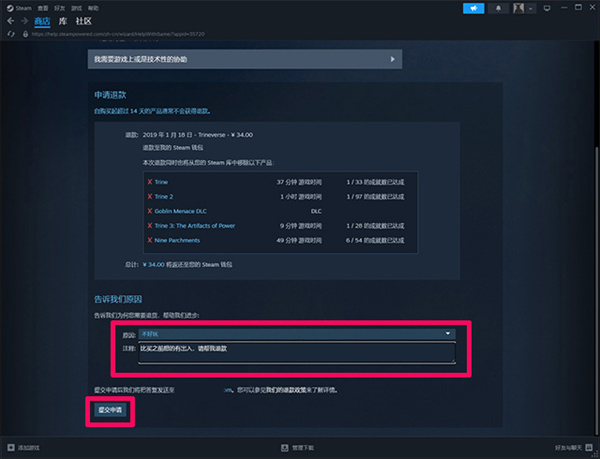Viewport: 600px width, 459px height.
Task: Click the 49 分钟 游戏时间 text
Action: click(299, 240)
